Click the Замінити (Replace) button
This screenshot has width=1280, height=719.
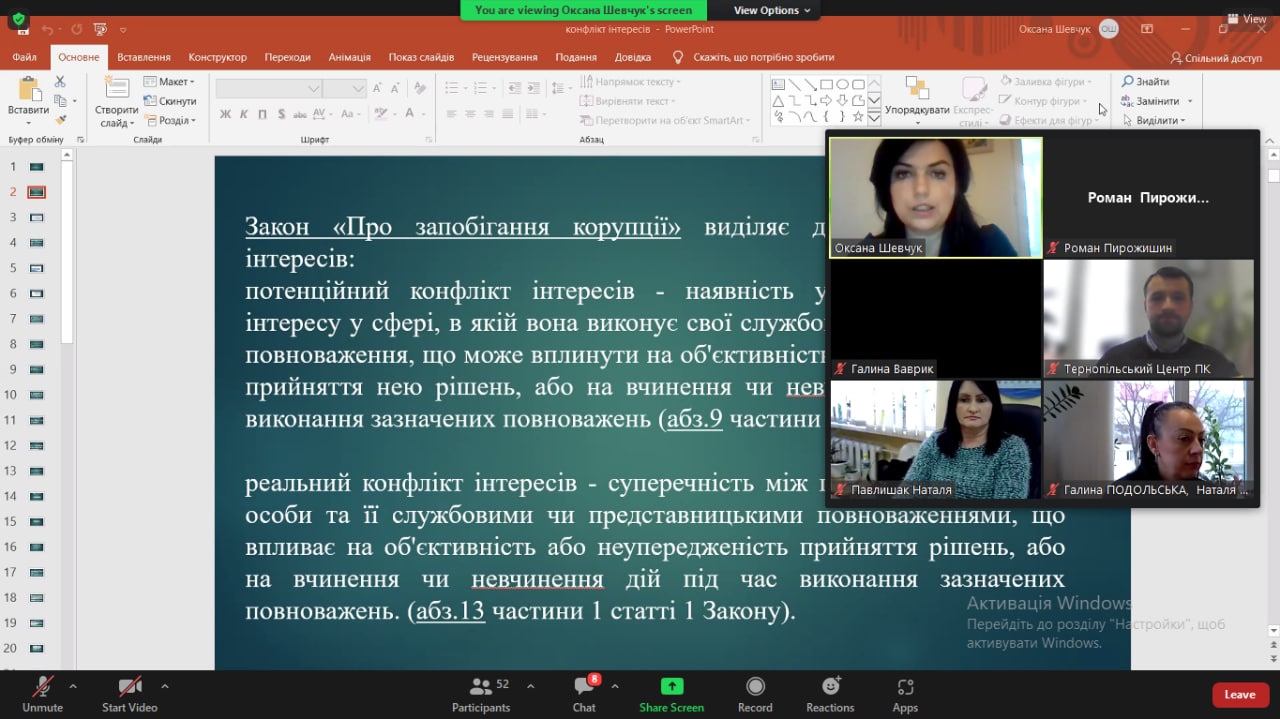tap(1150, 101)
